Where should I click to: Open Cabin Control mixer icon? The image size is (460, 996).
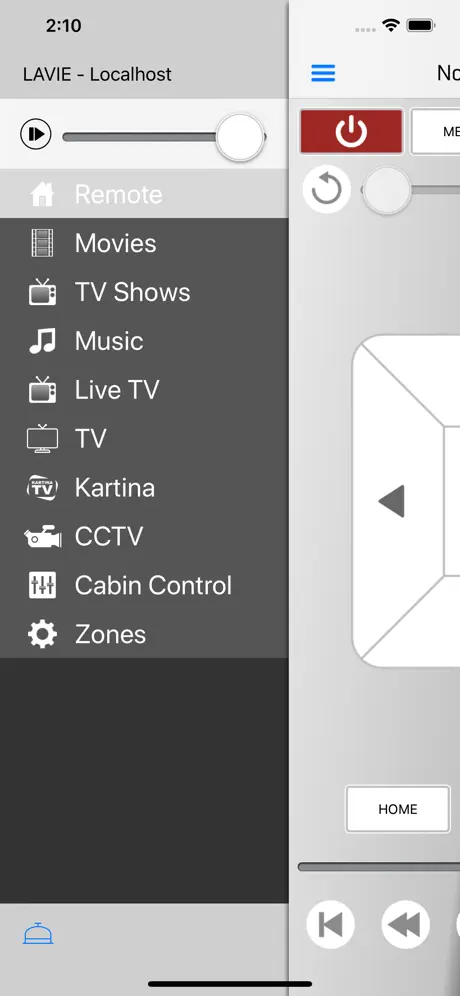(x=43, y=585)
